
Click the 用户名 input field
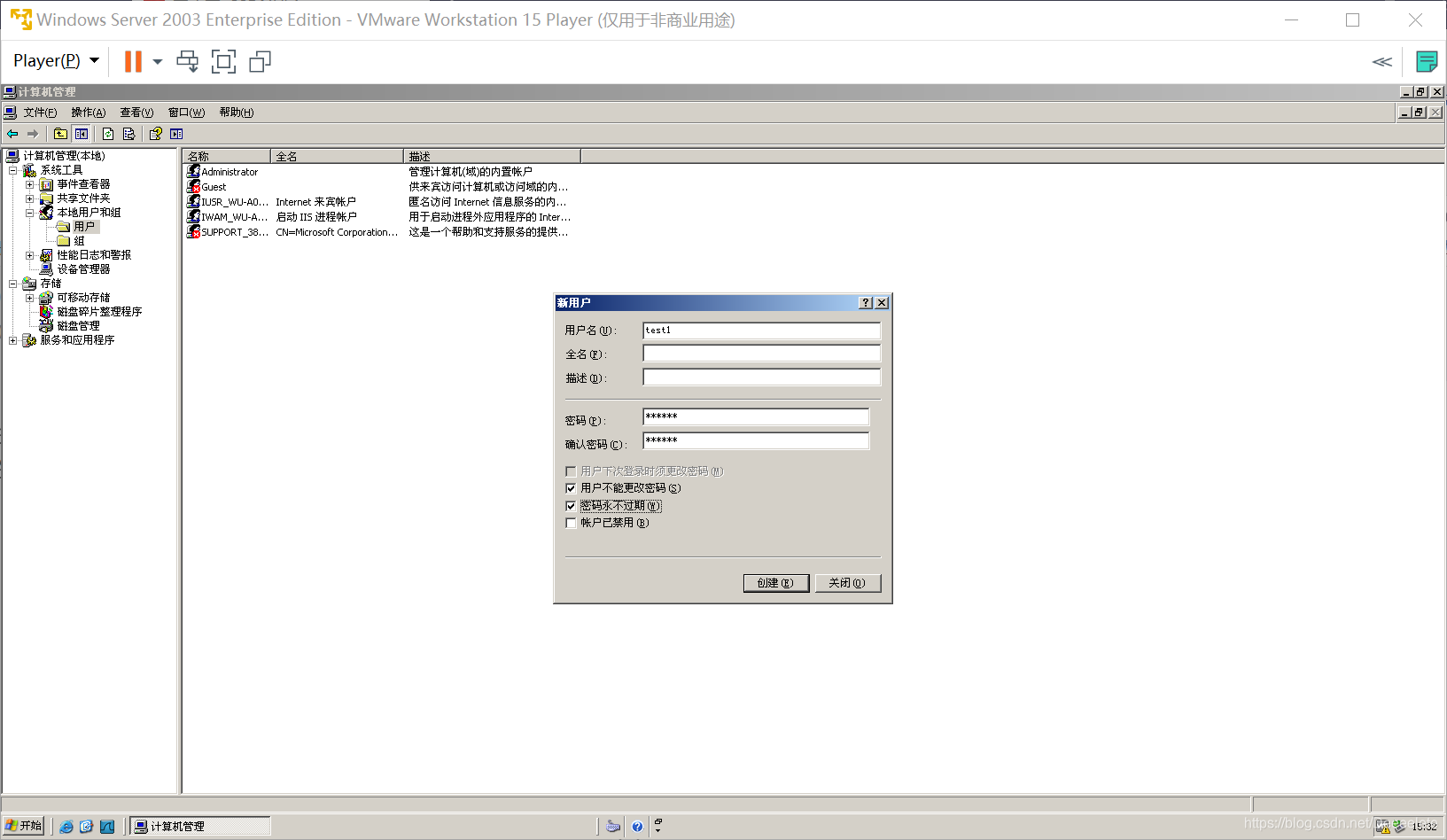(x=762, y=331)
